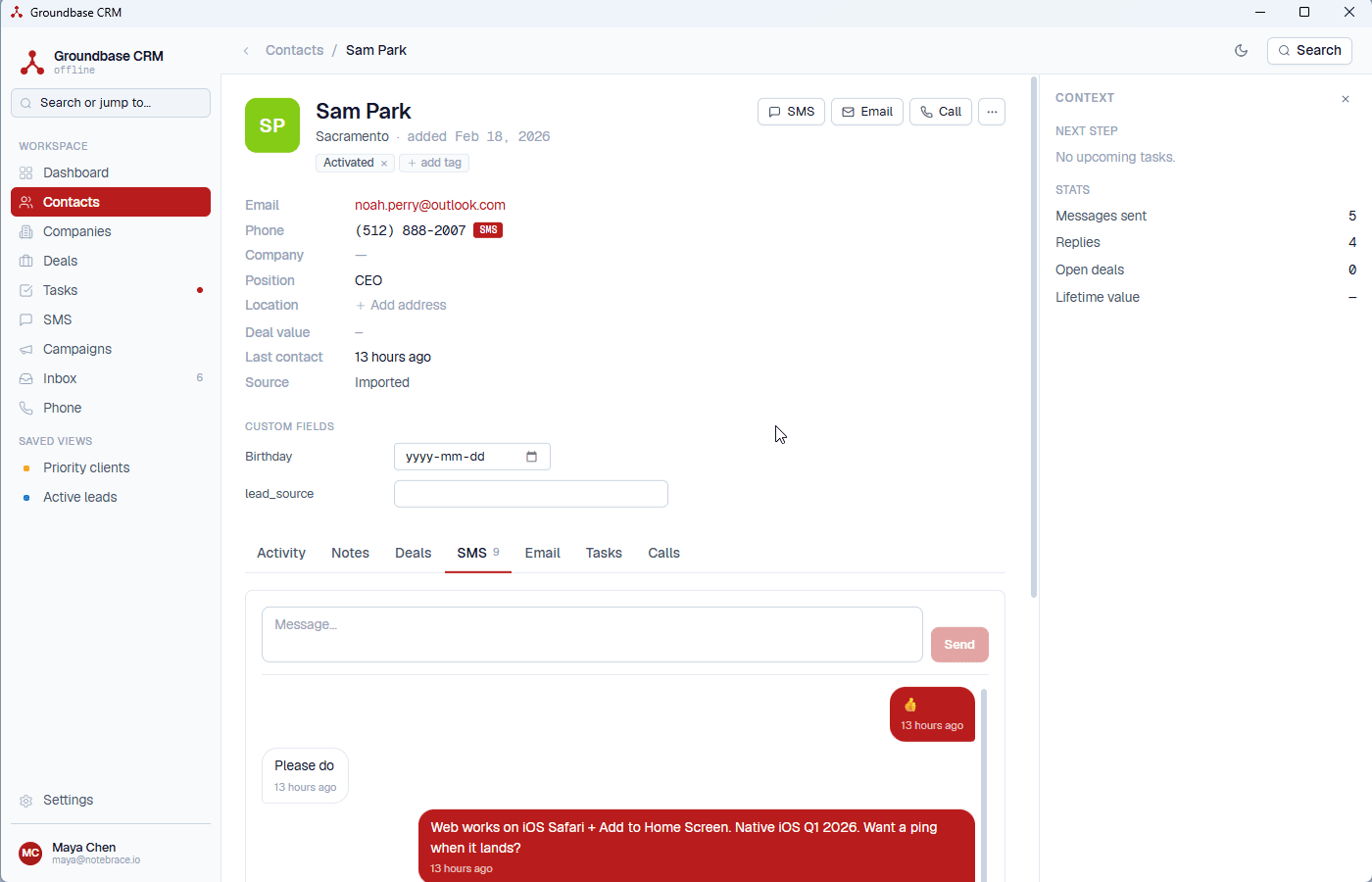The image size is (1372, 882).
Task: Click the 'Please do' message bubble
Action: [305, 776]
